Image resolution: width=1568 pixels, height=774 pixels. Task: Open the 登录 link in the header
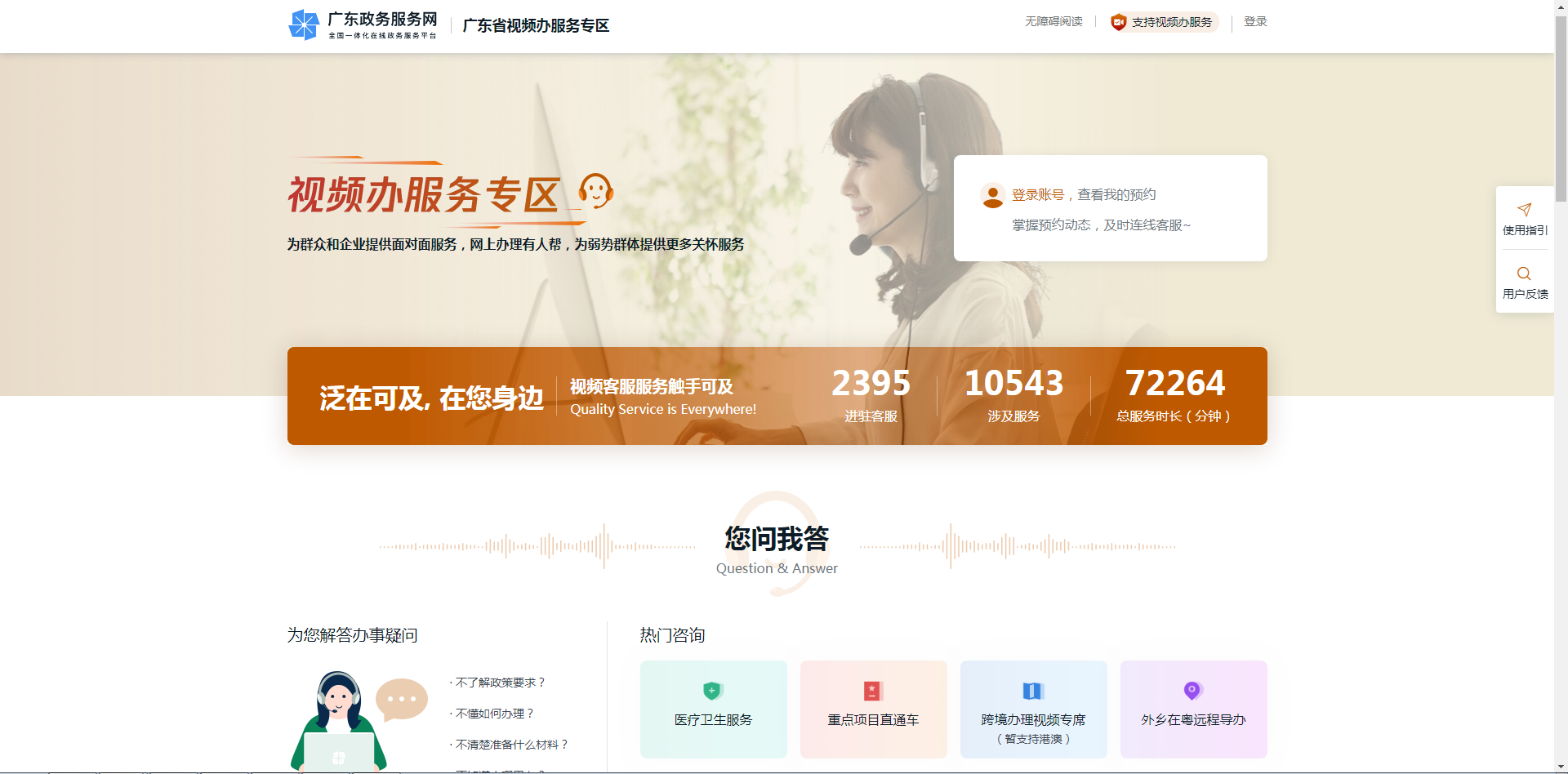(x=1254, y=22)
